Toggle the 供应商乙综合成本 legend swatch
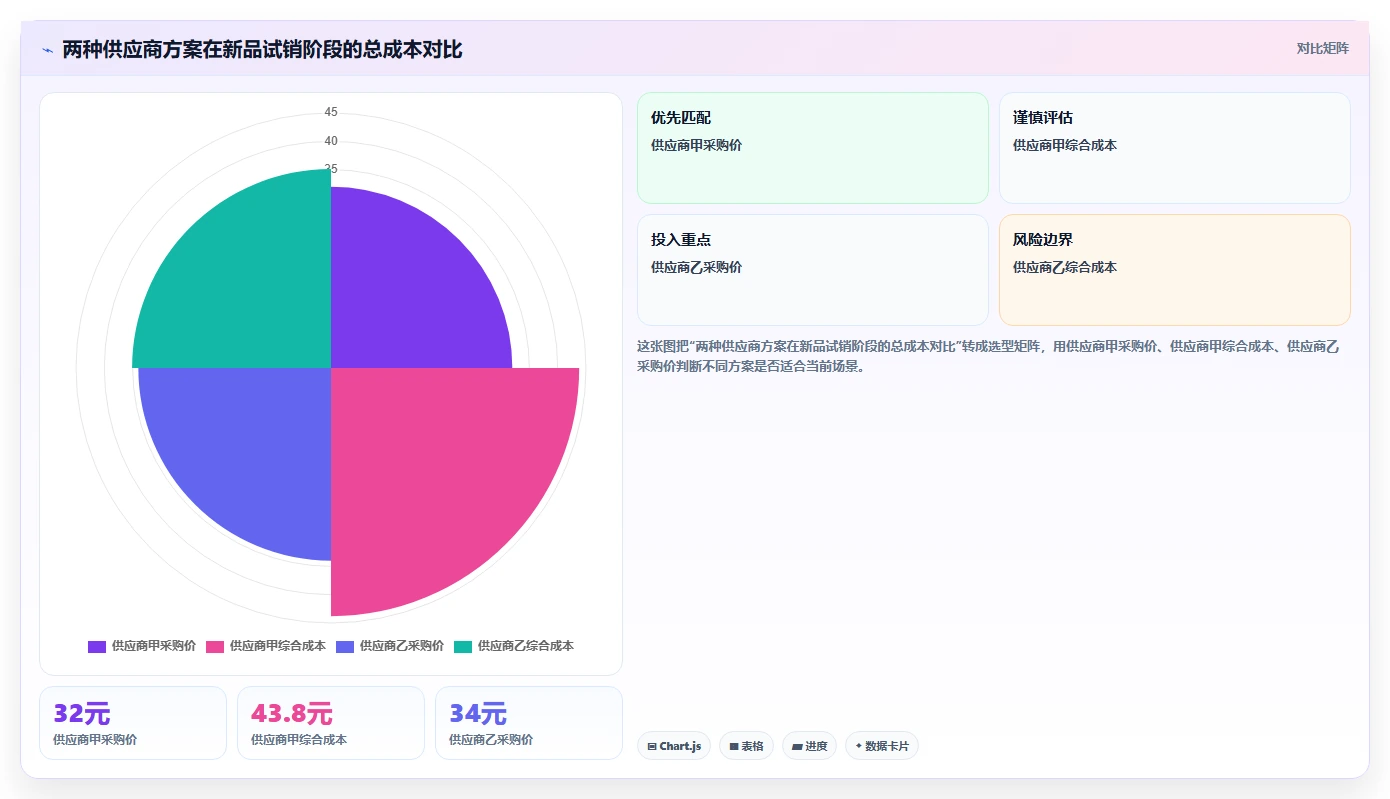Image resolution: width=1390 pixels, height=799 pixels. tap(463, 647)
